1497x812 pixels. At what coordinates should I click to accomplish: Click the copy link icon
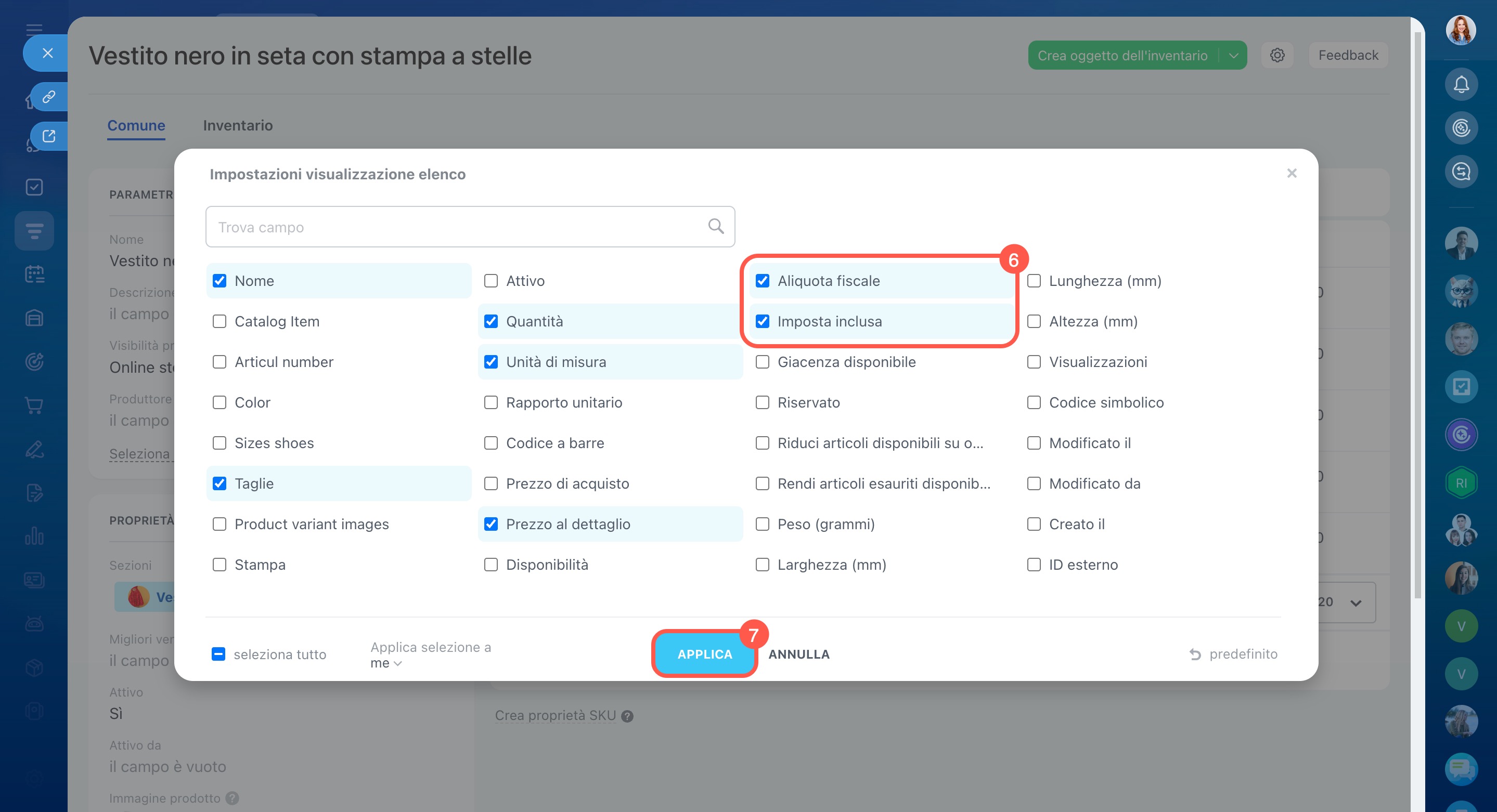49,96
